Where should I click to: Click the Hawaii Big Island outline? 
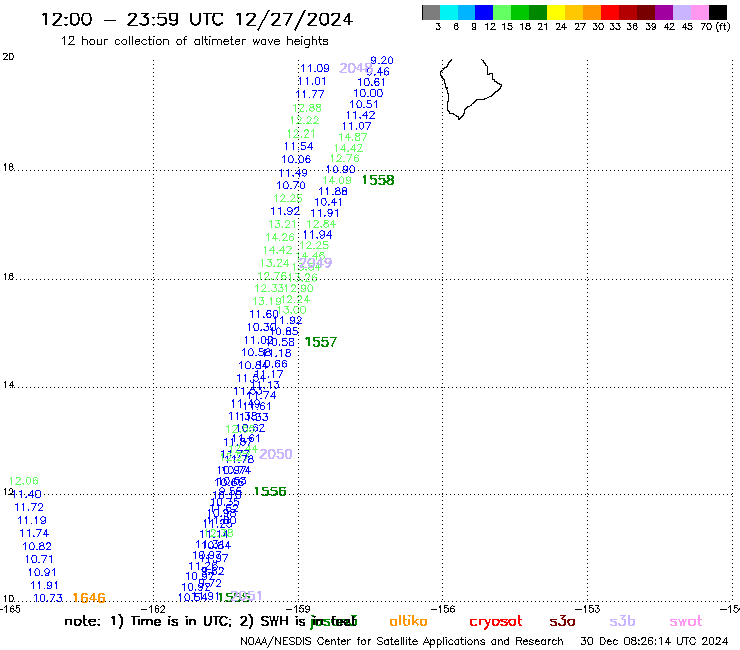[470, 89]
